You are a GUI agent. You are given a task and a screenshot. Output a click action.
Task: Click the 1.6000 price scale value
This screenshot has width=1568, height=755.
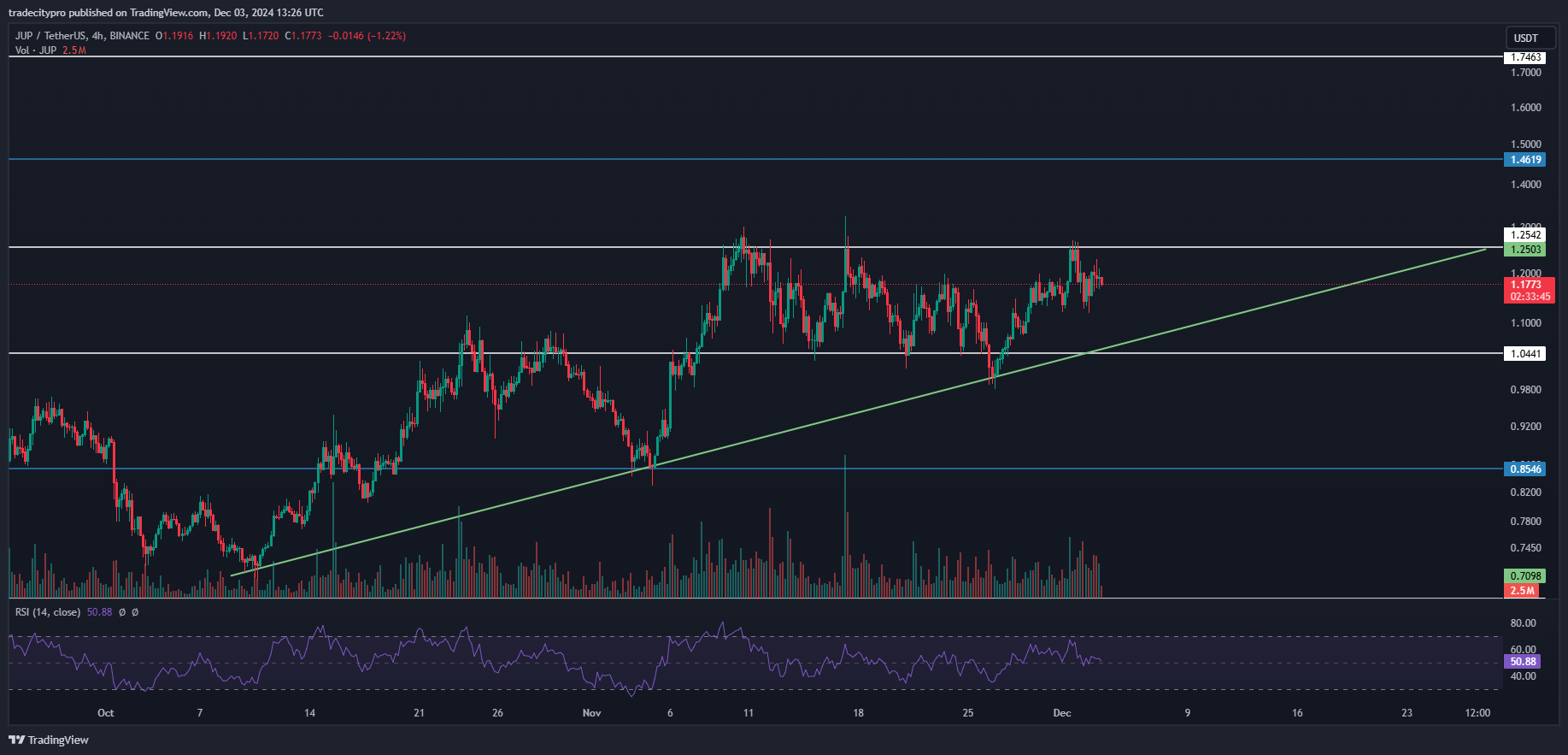click(x=1526, y=108)
